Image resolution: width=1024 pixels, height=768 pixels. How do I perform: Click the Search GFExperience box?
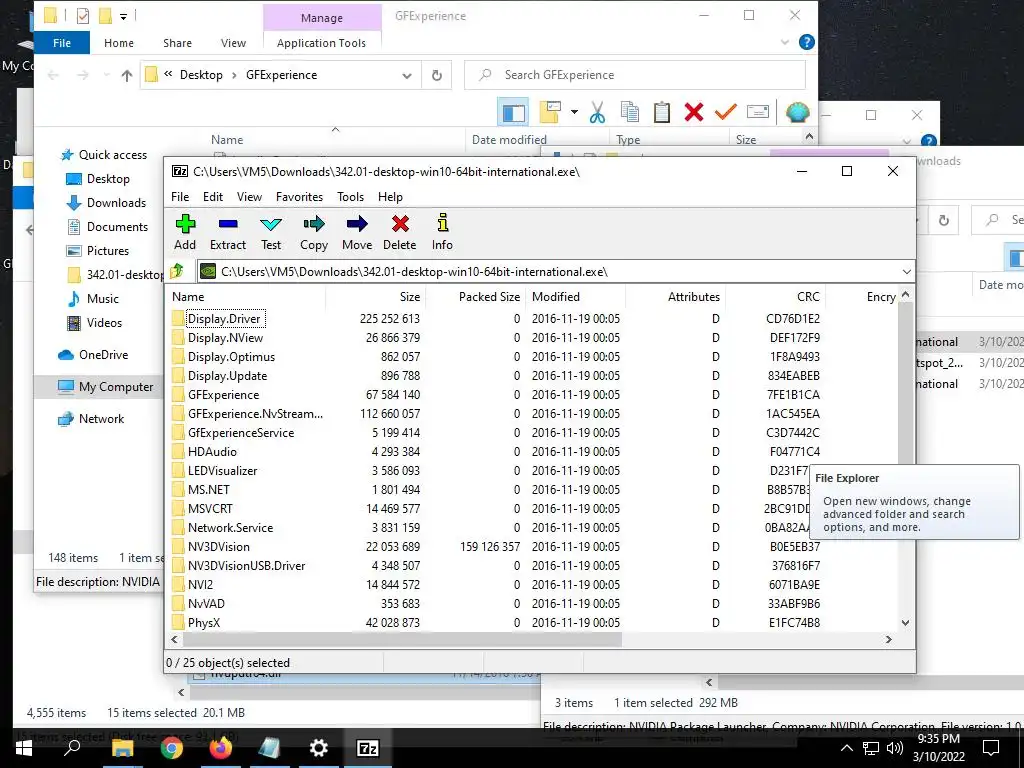[x=635, y=75]
